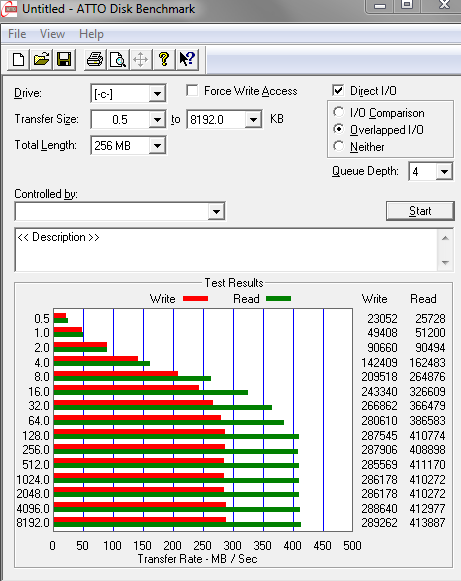
Task: Click the read value 413887
Action: 427,523
